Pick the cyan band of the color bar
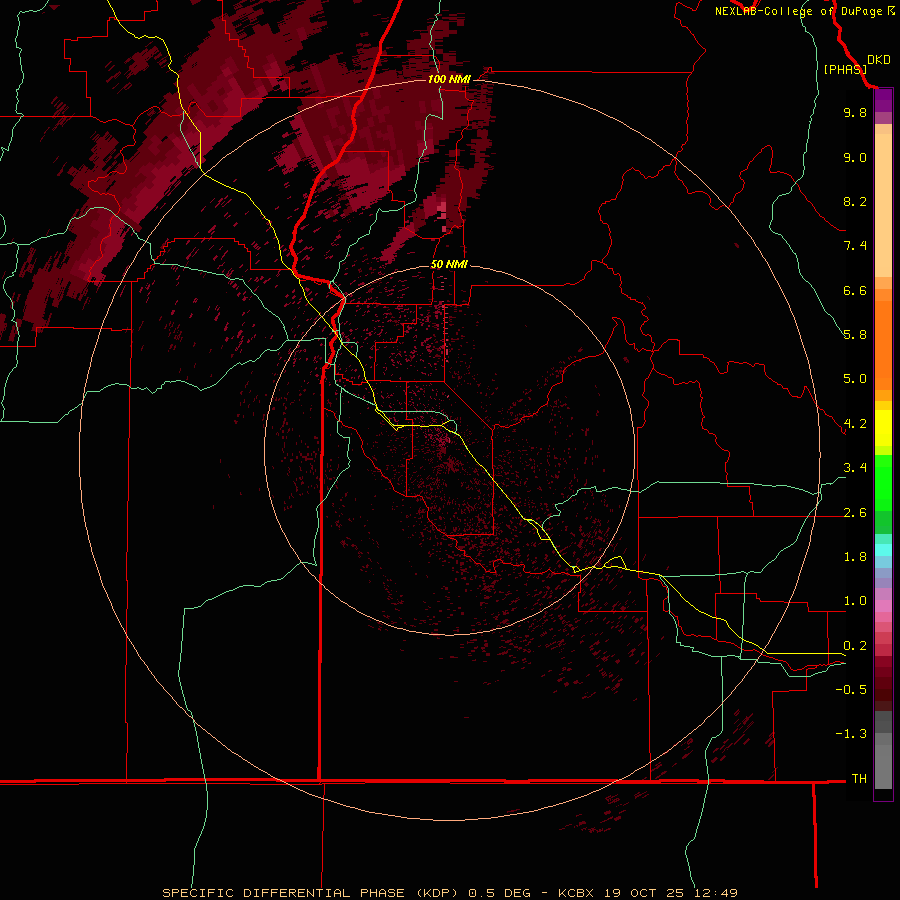Screen dimensions: 900x900 coord(883,550)
